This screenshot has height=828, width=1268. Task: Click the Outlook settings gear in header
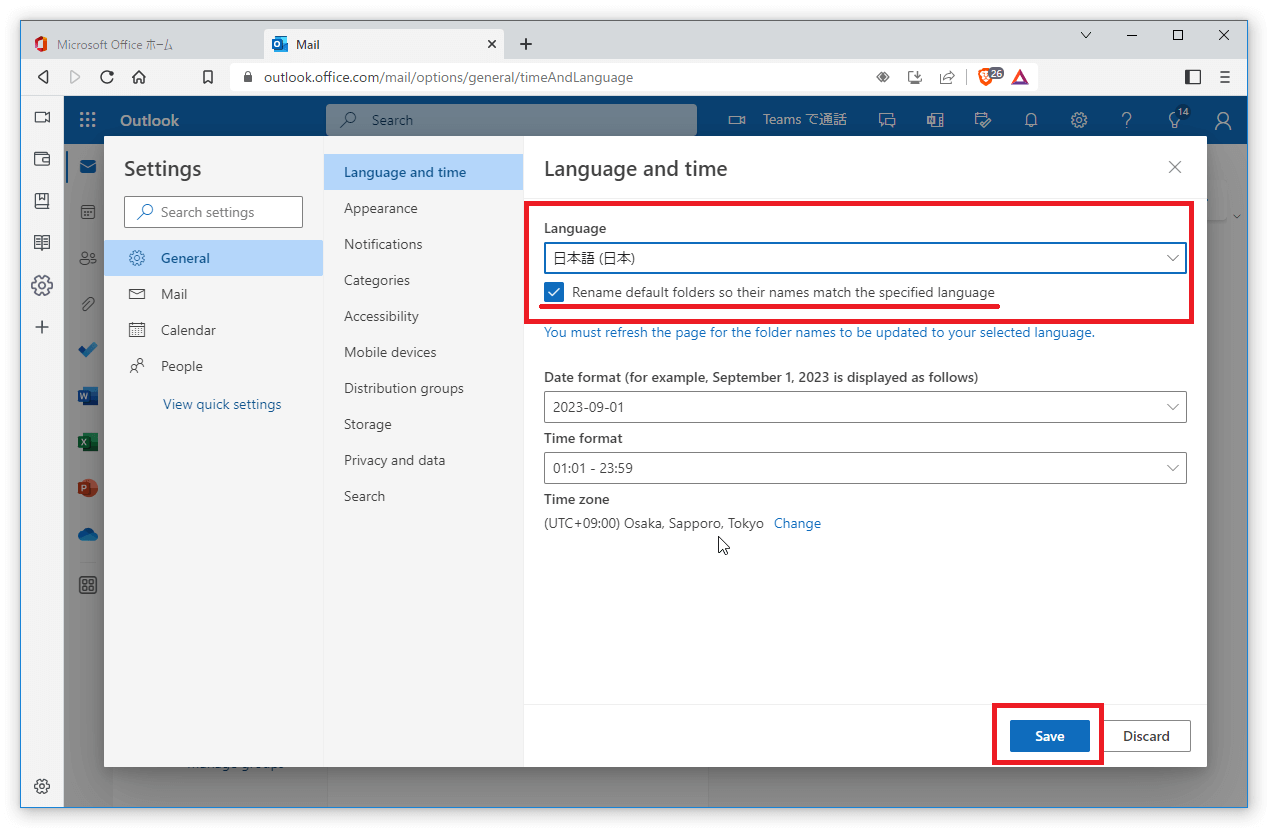pyautogui.click(x=1079, y=120)
